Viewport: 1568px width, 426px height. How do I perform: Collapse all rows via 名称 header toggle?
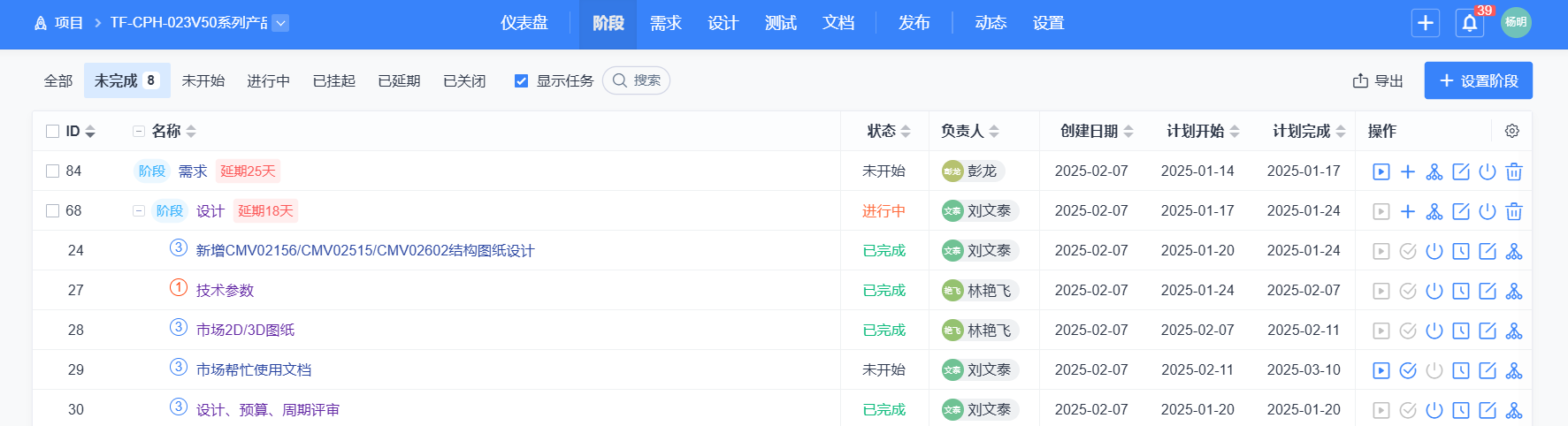pyautogui.click(x=138, y=132)
